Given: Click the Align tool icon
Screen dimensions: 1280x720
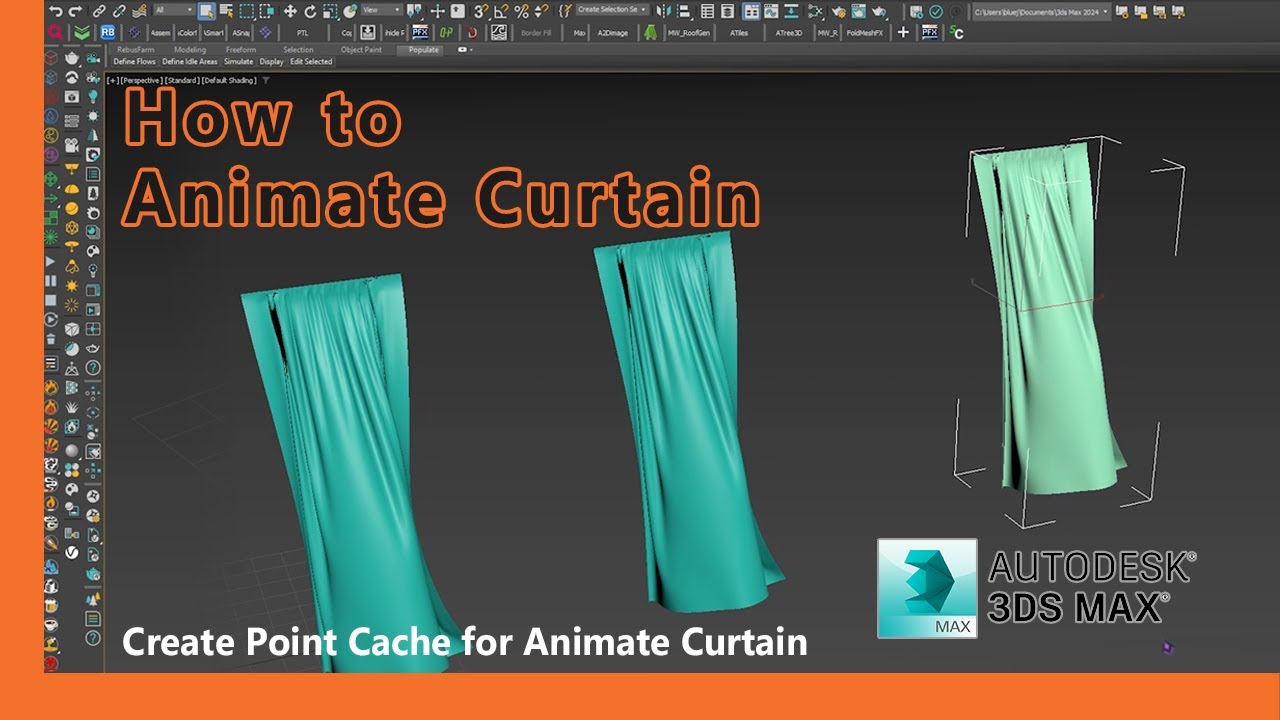Looking at the screenshot, I should 685,11.
